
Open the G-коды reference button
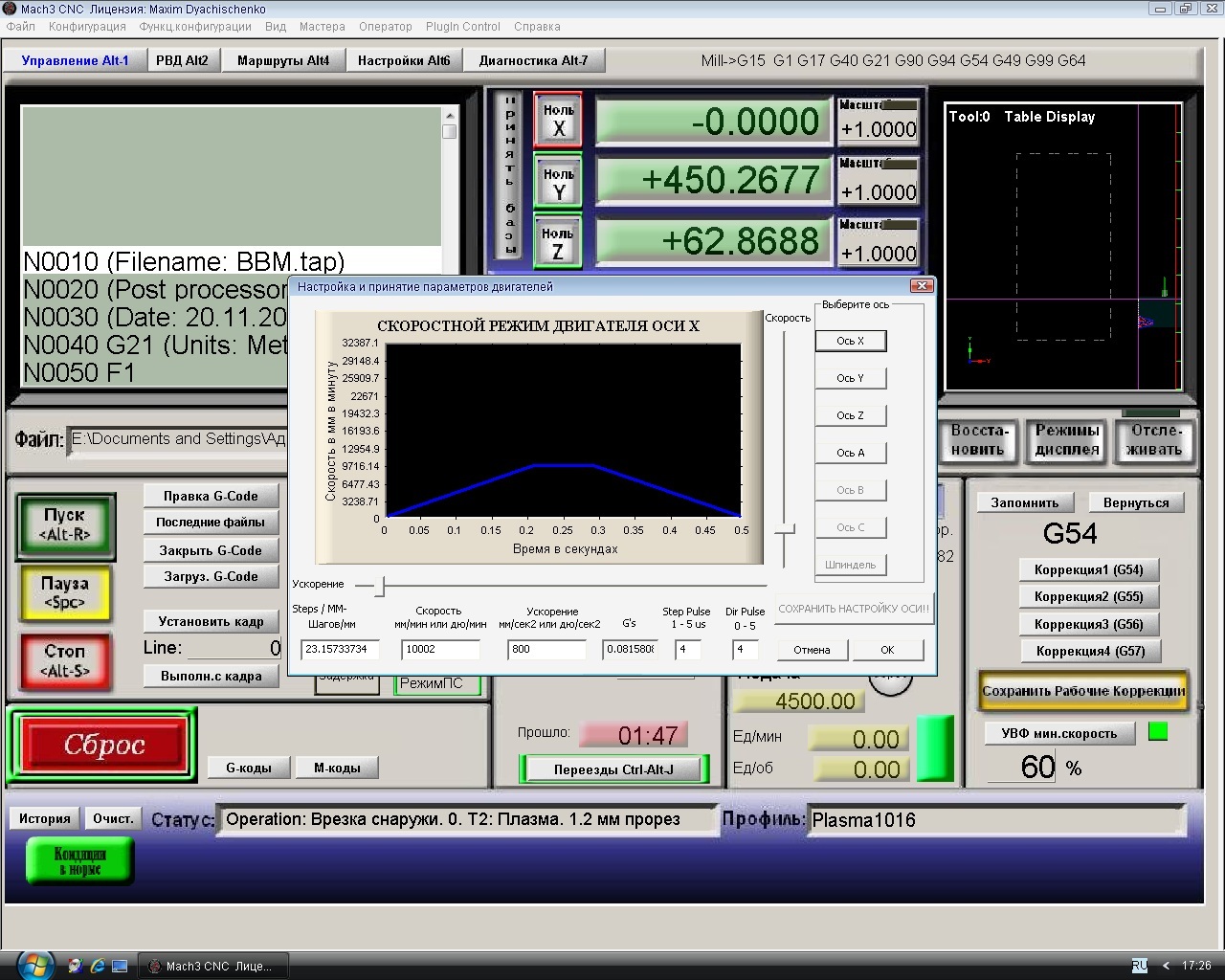[x=249, y=768]
